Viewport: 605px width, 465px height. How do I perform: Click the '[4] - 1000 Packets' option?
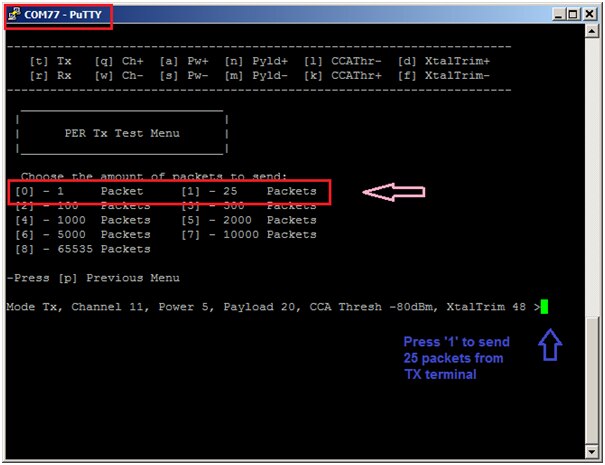pos(83,220)
